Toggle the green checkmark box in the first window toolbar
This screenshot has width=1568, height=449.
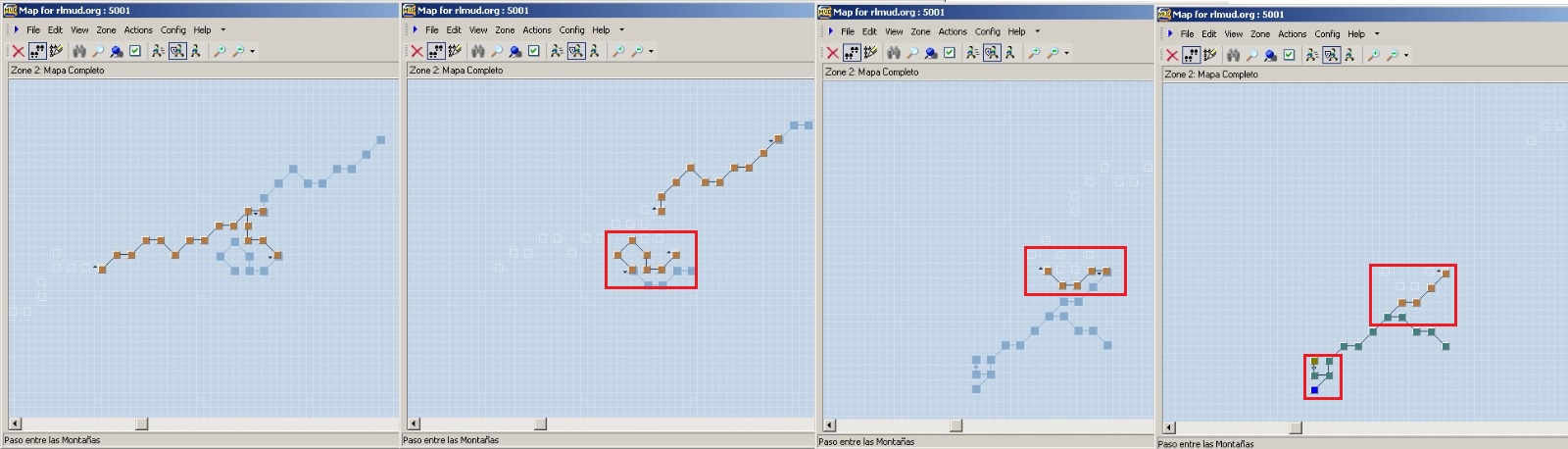(135, 51)
